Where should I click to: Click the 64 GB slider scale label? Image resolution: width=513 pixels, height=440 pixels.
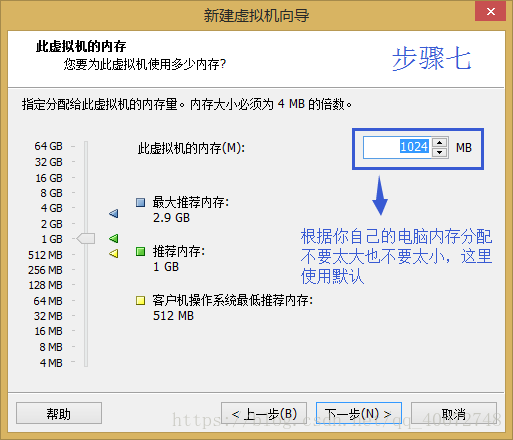coord(48,146)
